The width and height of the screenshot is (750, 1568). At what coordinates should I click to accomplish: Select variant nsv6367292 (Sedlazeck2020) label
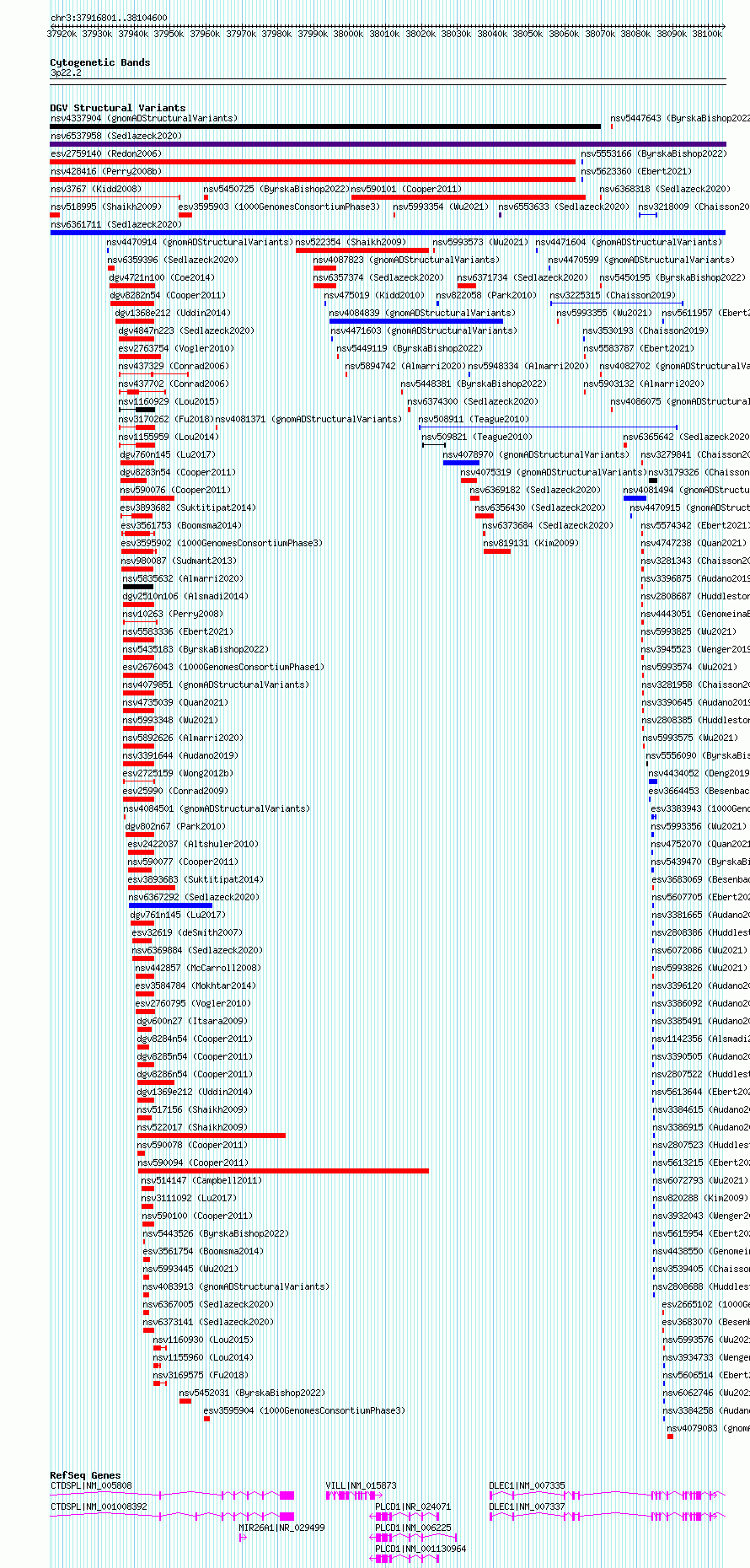195,897
